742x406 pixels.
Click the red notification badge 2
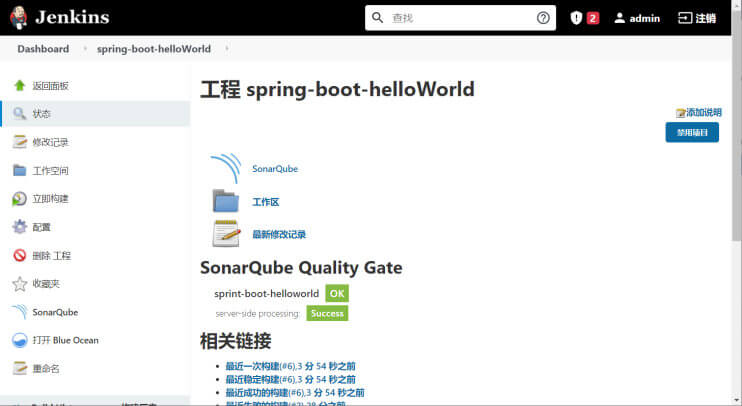coord(592,18)
